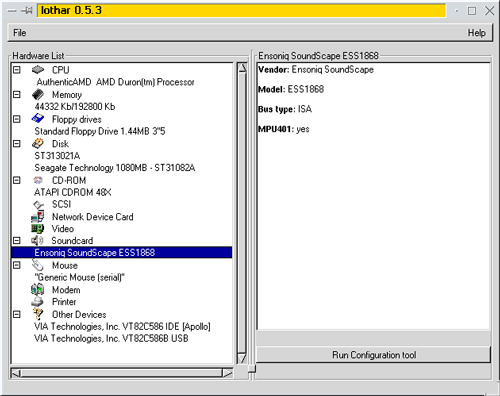Click the Soundcard speaker icon
The height and width of the screenshot is (396, 500).
pos(37,240)
